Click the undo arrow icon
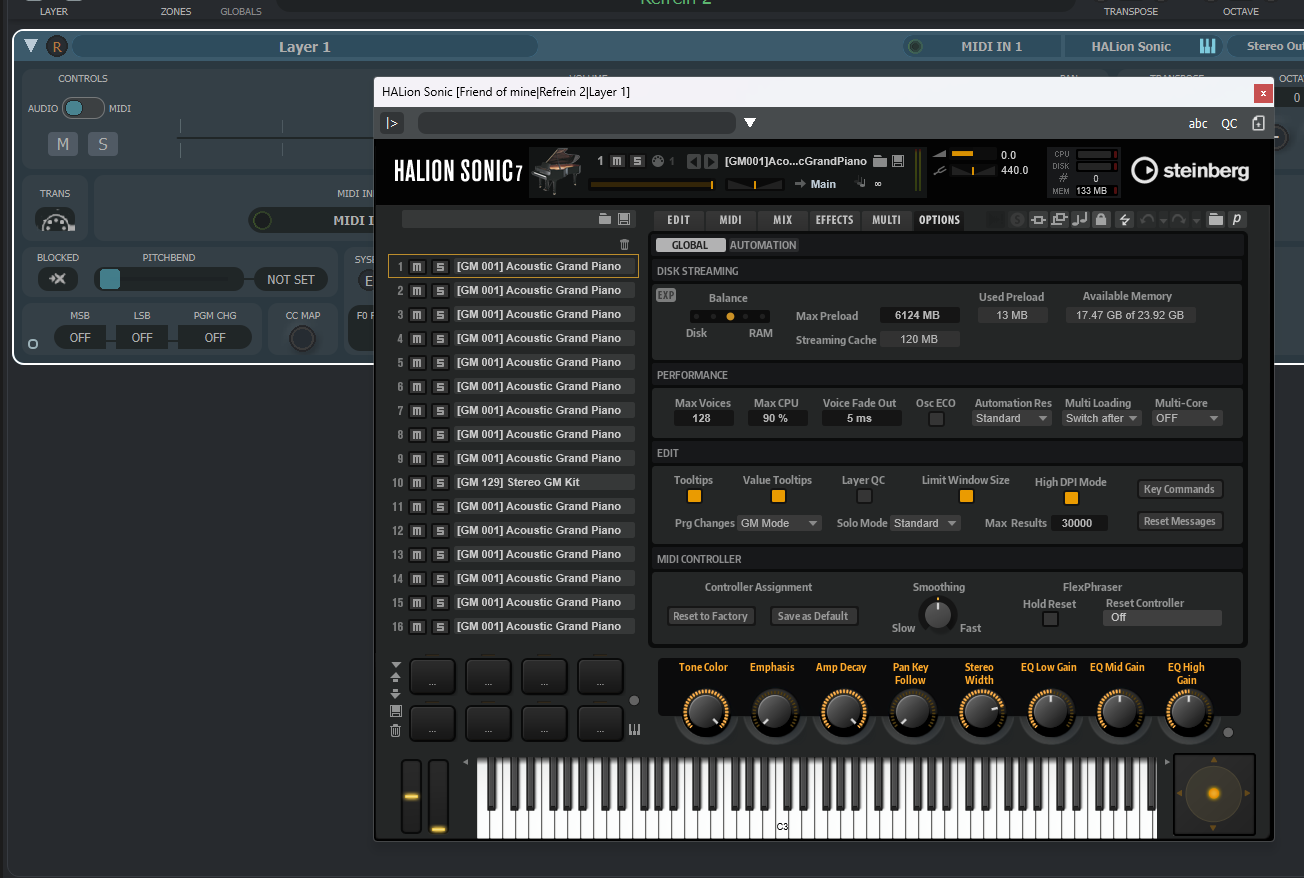Screen dimensions: 1304x878 point(1148,219)
